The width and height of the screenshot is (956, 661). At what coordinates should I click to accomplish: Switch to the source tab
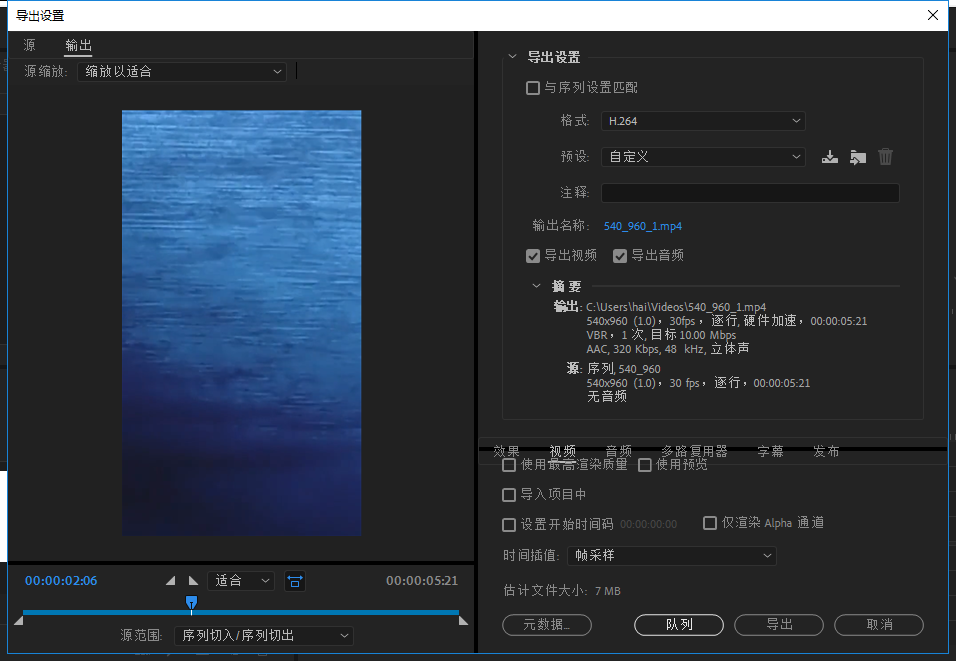click(29, 45)
